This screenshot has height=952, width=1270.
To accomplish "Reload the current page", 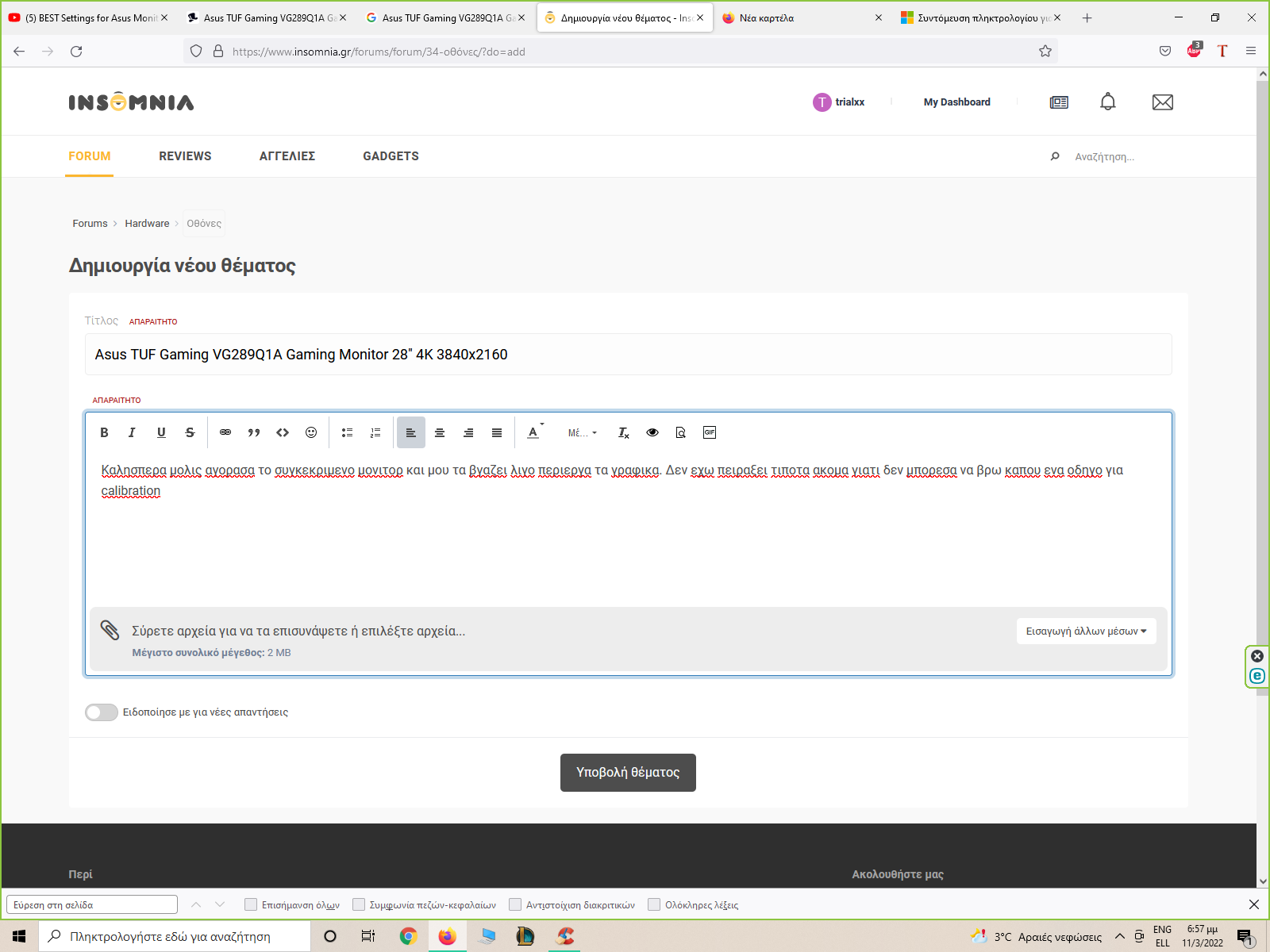I will coord(76,52).
